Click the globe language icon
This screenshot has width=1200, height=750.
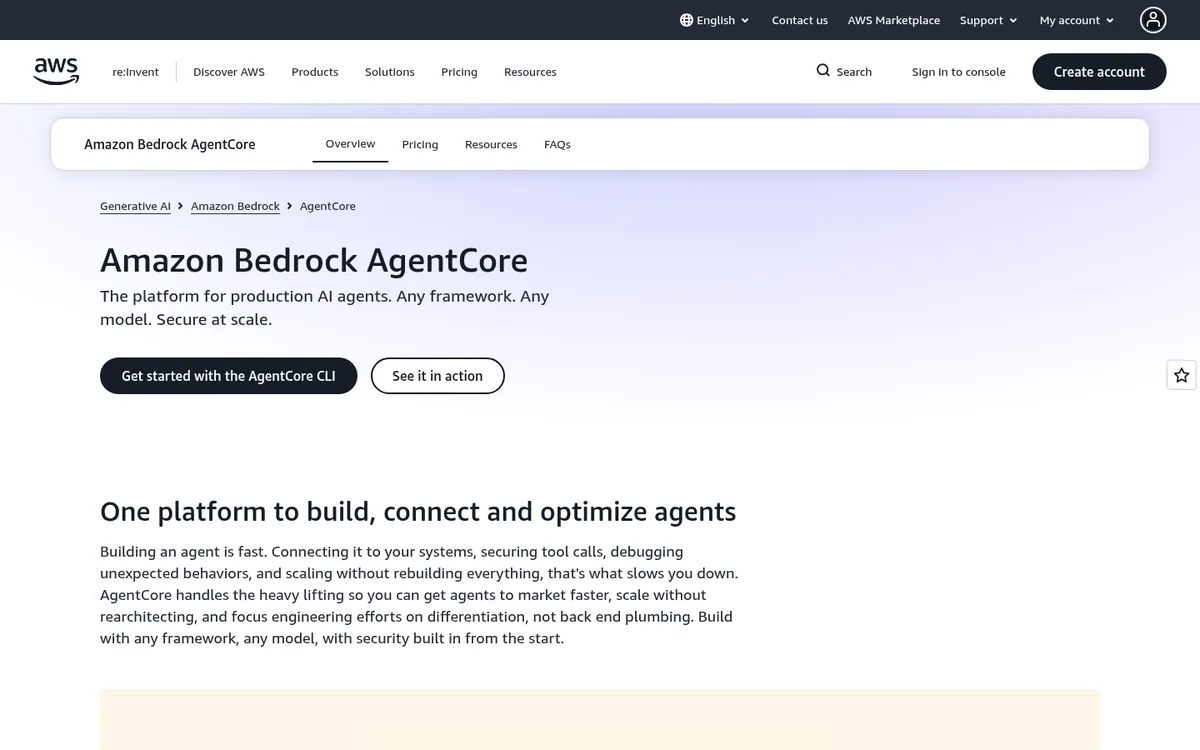pyautogui.click(x=686, y=20)
